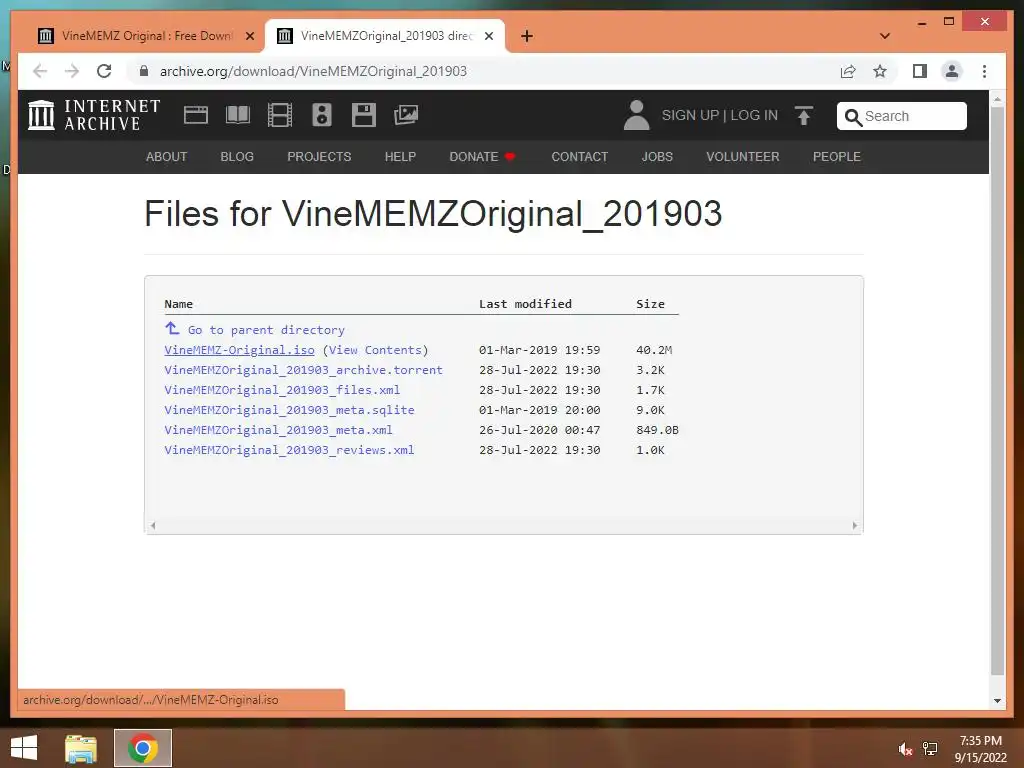Open the HELP menu item

400,157
